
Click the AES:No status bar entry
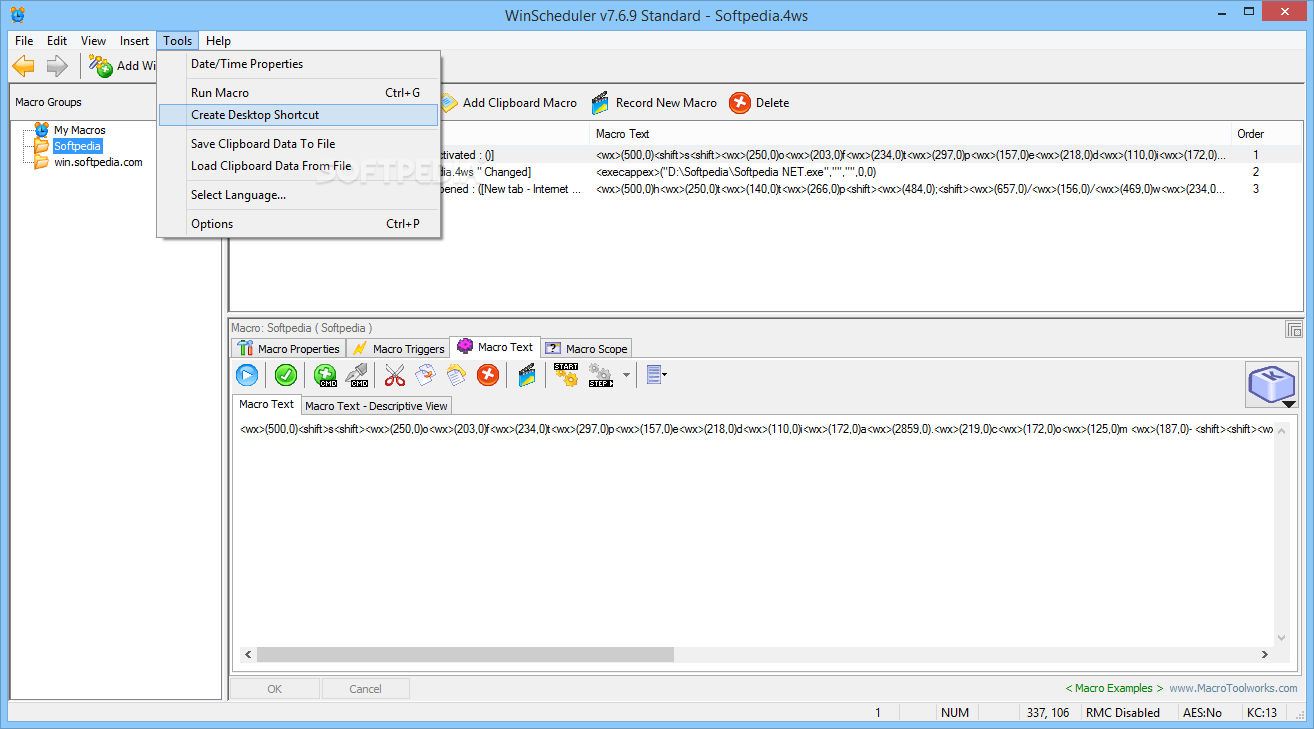[x=1203, y=713]
